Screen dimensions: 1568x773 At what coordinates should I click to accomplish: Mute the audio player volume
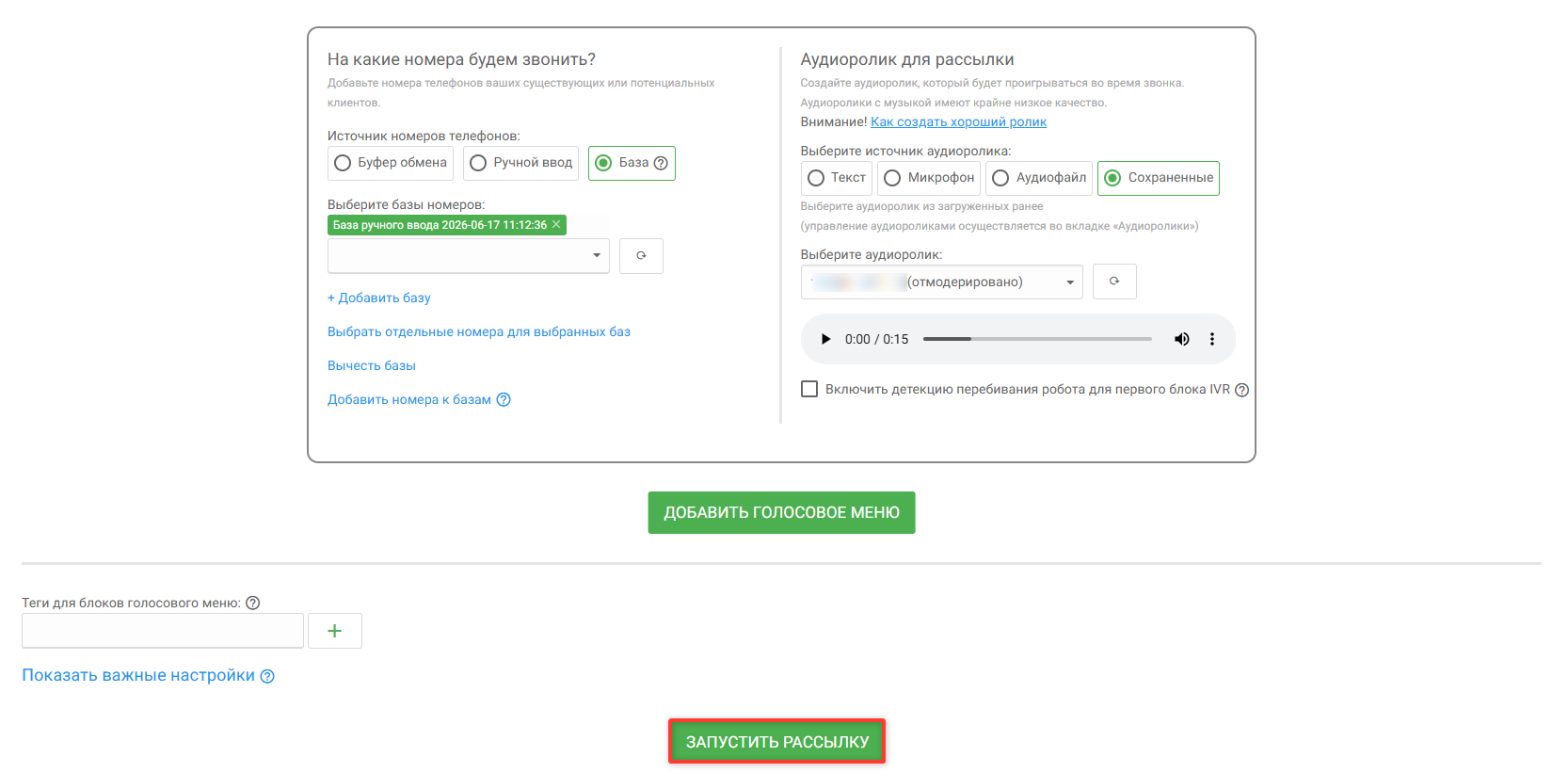point(1182,339)
